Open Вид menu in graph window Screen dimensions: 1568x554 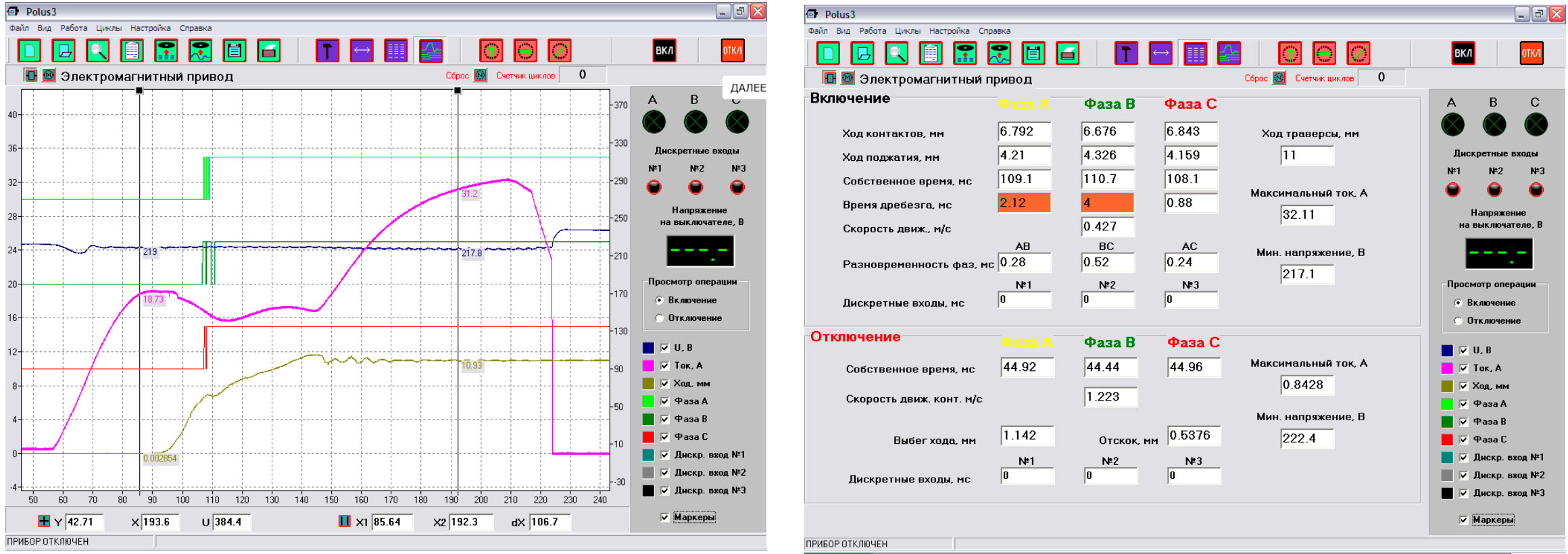point(45,28)
